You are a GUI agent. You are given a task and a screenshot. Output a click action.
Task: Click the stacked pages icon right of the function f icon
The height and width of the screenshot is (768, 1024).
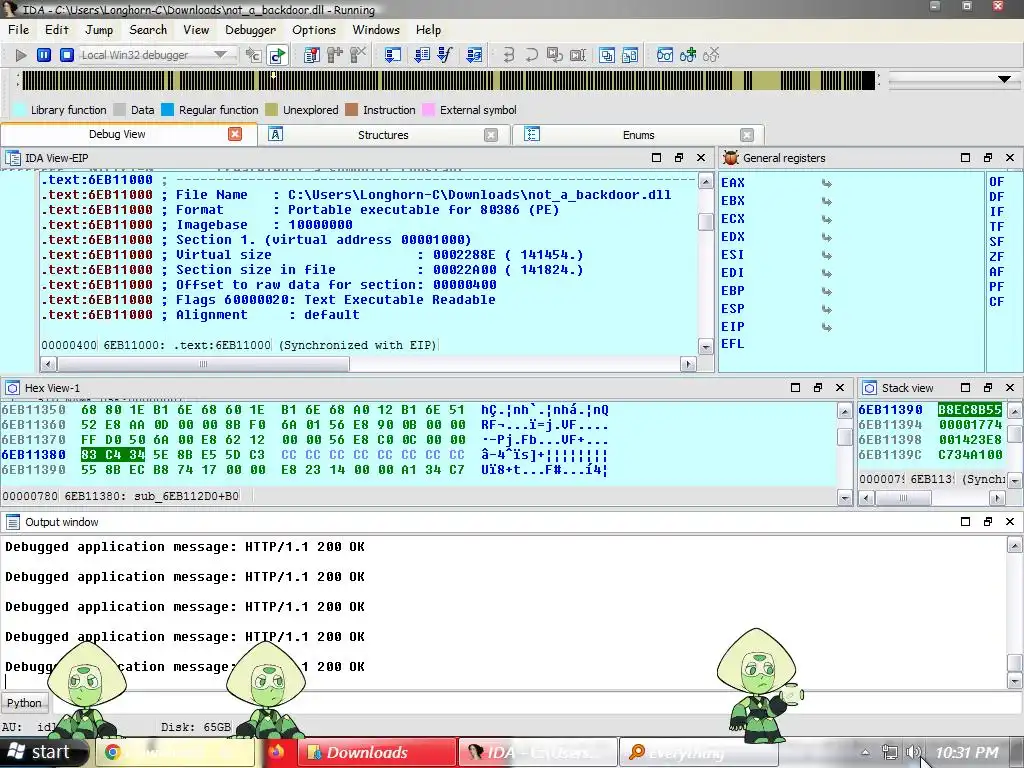tap(474, 55)
